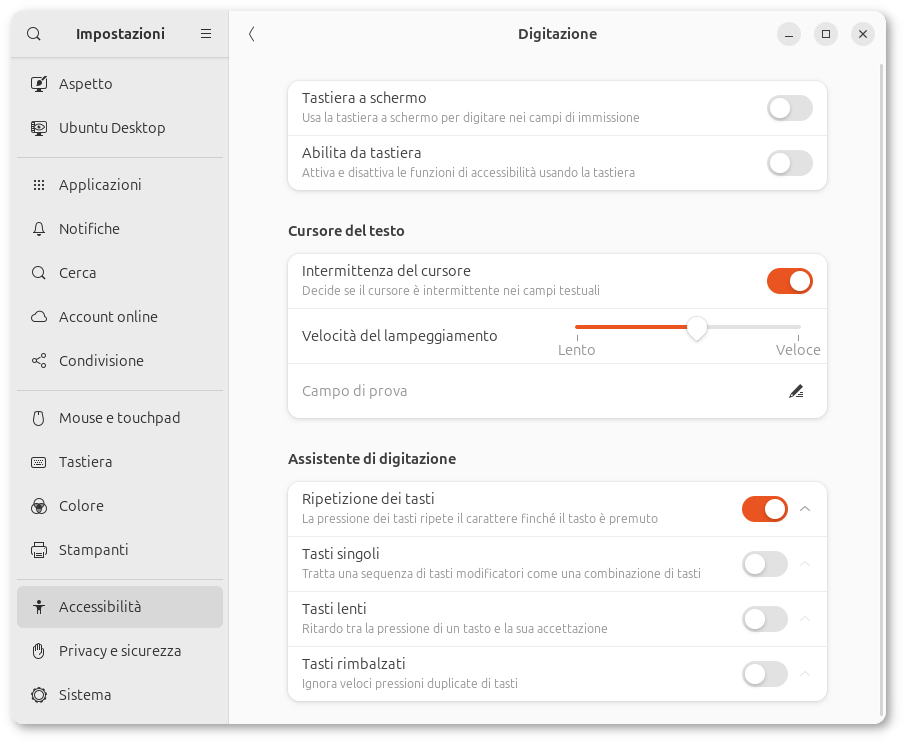Go back using the header arrow
905x743 pixels.
pyautogui.click(x=251, y=34)
